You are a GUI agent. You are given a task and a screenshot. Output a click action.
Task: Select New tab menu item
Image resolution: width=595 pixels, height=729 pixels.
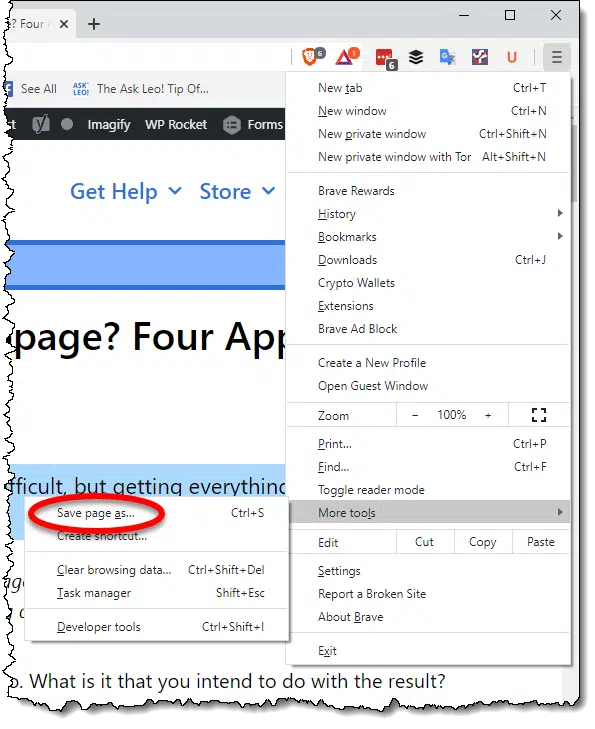[x=428, y=88]
